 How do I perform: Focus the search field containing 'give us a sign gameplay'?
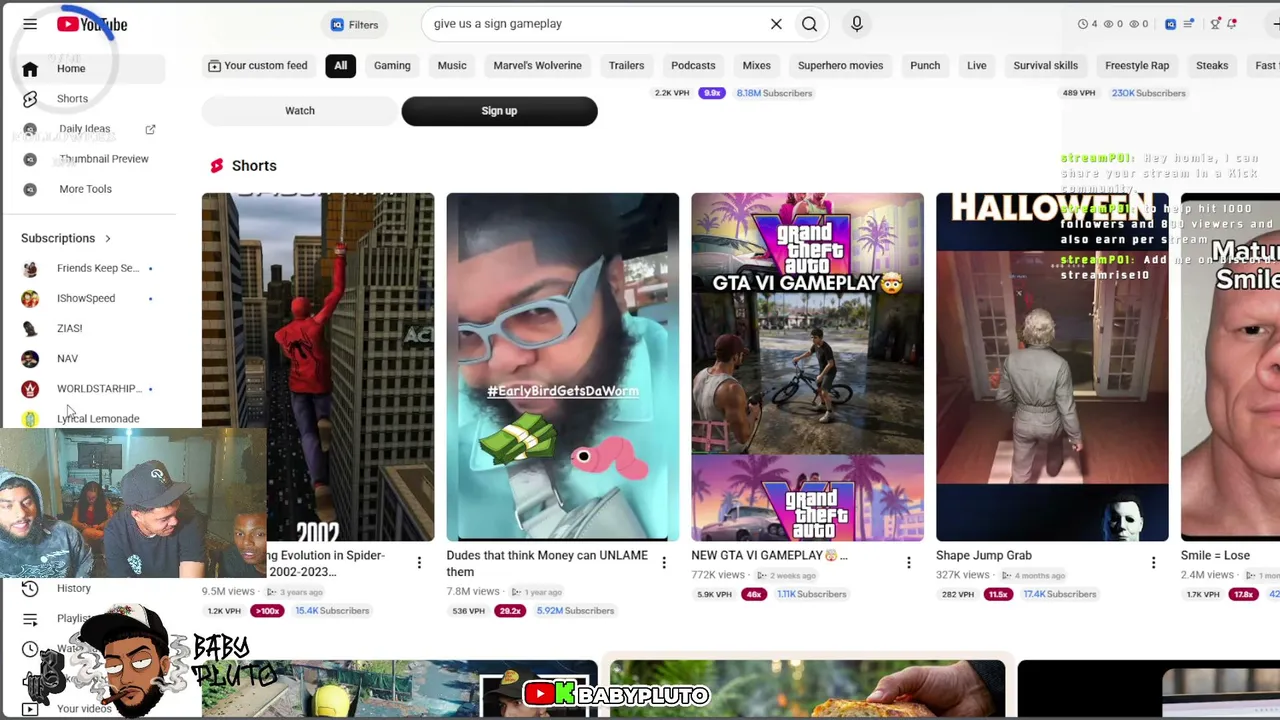click(x=595, y=24)
